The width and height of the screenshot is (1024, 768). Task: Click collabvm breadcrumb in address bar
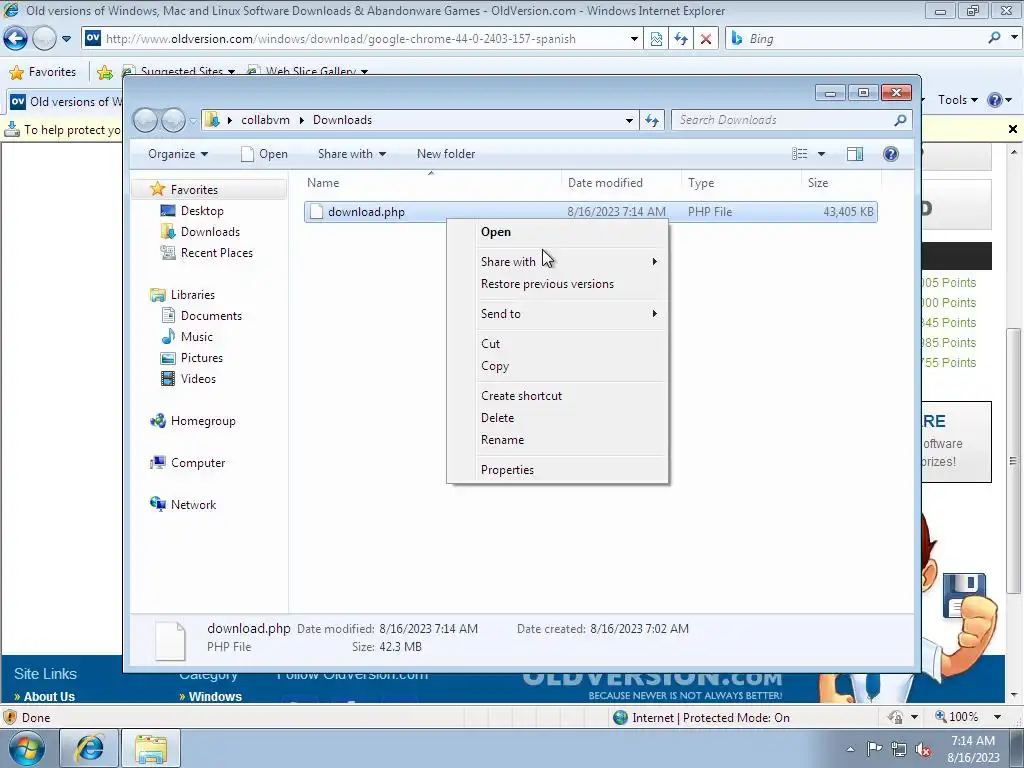pyautogui.click(x=265, y=120)
